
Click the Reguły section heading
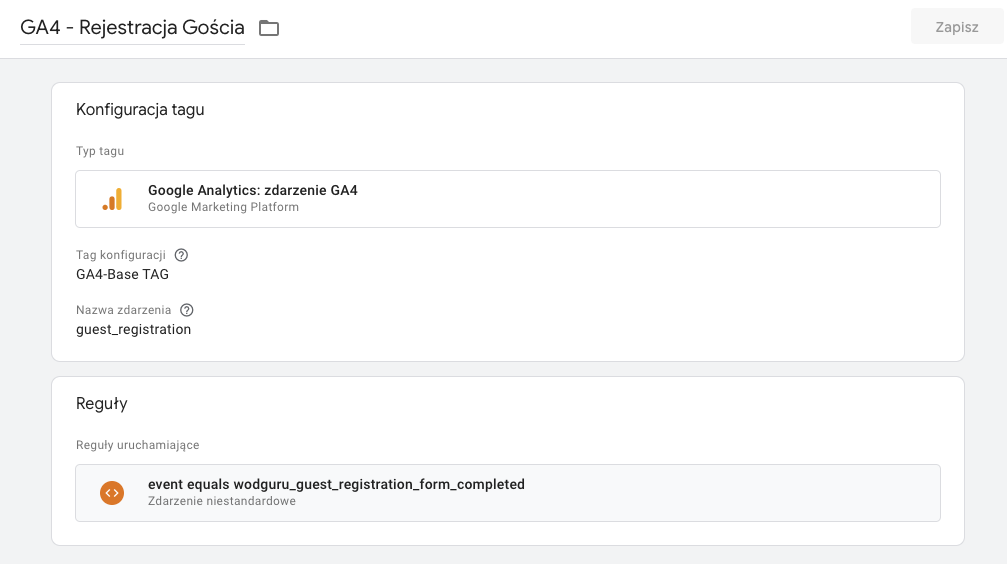pos(101,403)
